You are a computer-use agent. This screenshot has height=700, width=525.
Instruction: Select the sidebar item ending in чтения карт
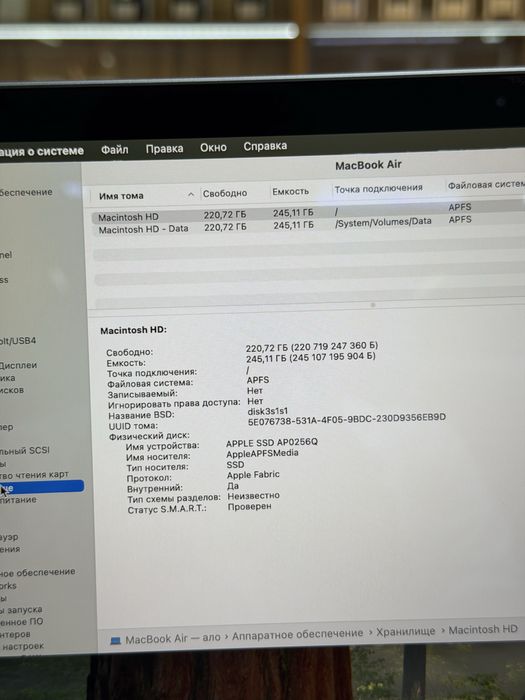pyautogui.click(x=34, y=475)
